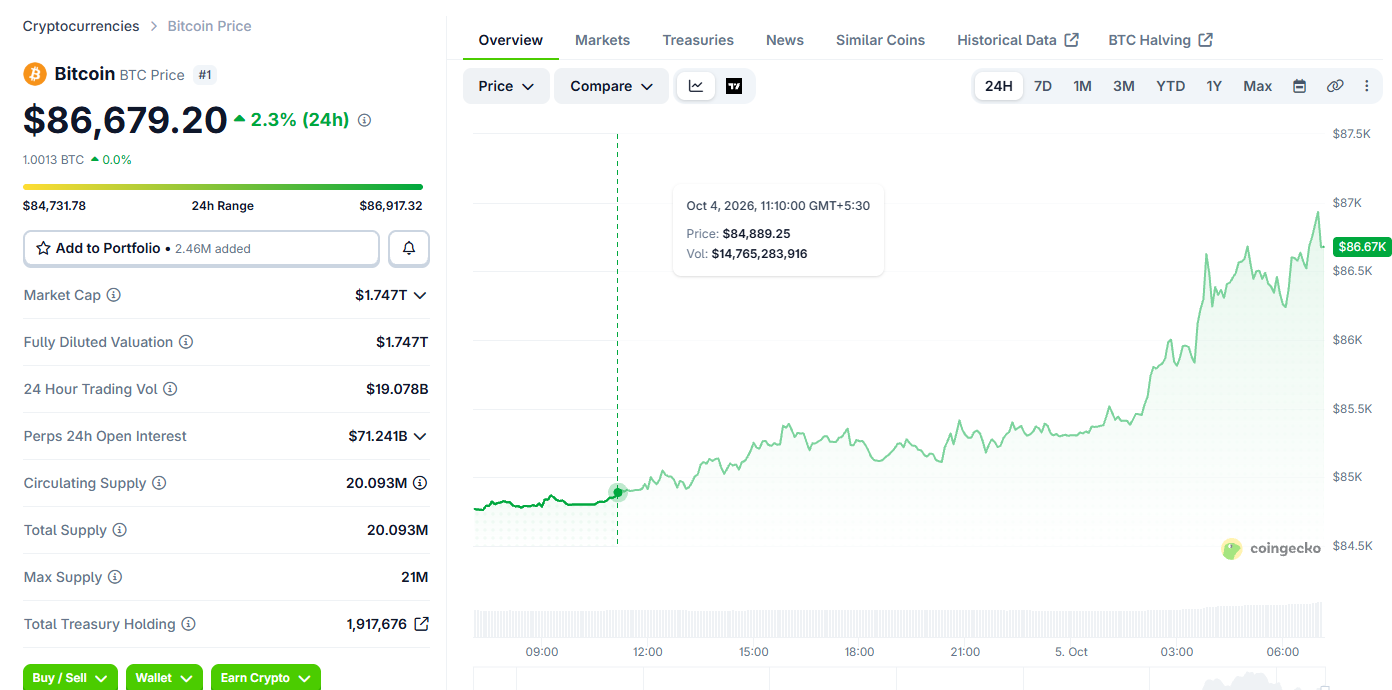Expand Market Cap details chevron
The width and height of the screenshot is (1392, 690).
point(420,295)
